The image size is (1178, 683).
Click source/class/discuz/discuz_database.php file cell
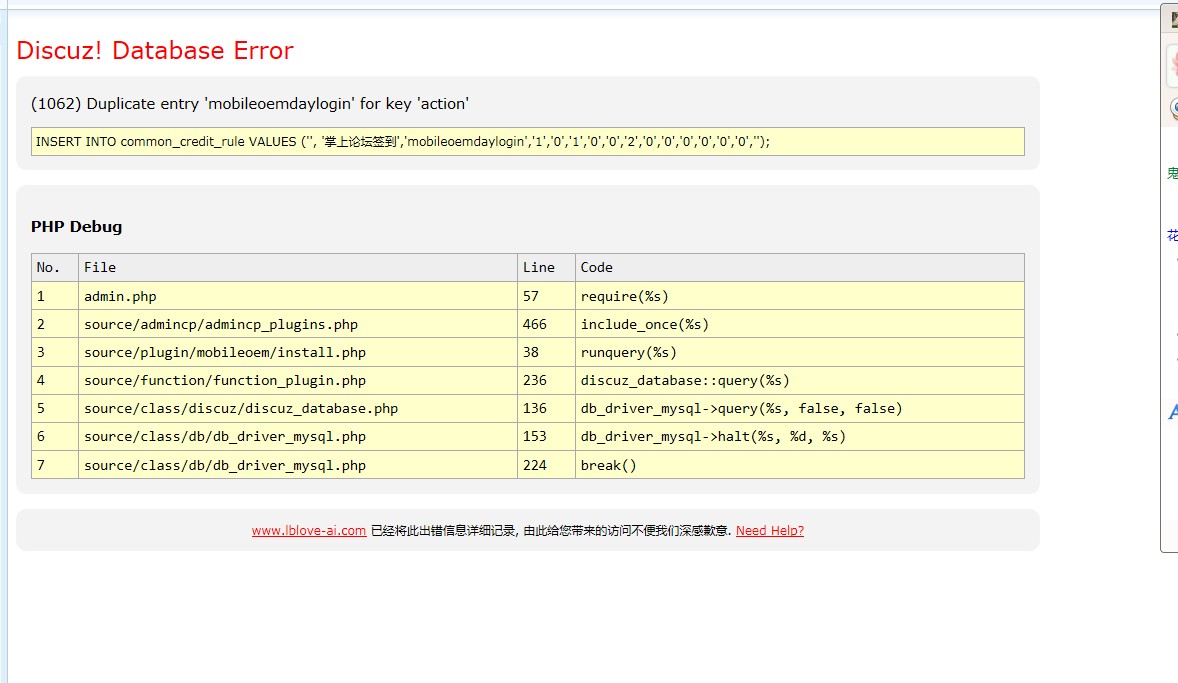coord(298,408)
